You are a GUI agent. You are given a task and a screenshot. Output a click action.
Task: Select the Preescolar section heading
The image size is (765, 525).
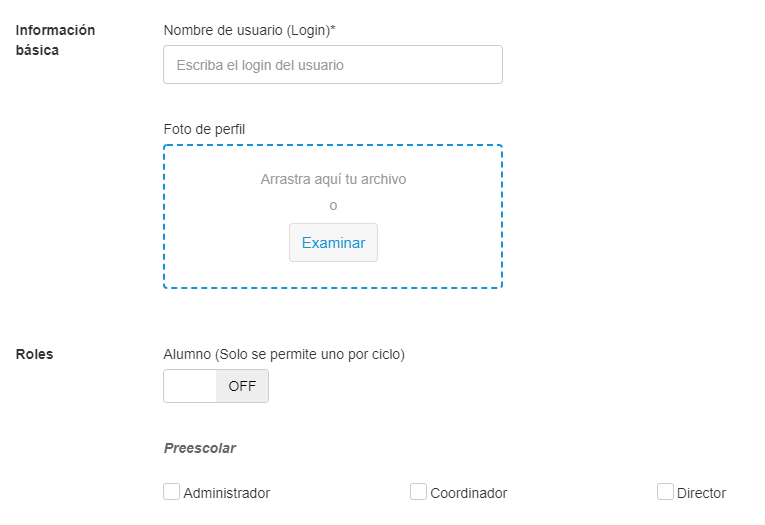pyautogui.click(x=200, y=448)
